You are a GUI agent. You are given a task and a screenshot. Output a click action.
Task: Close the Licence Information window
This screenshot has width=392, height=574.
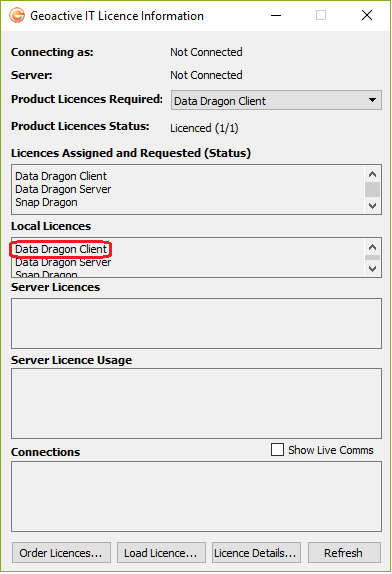click(367, 15)
